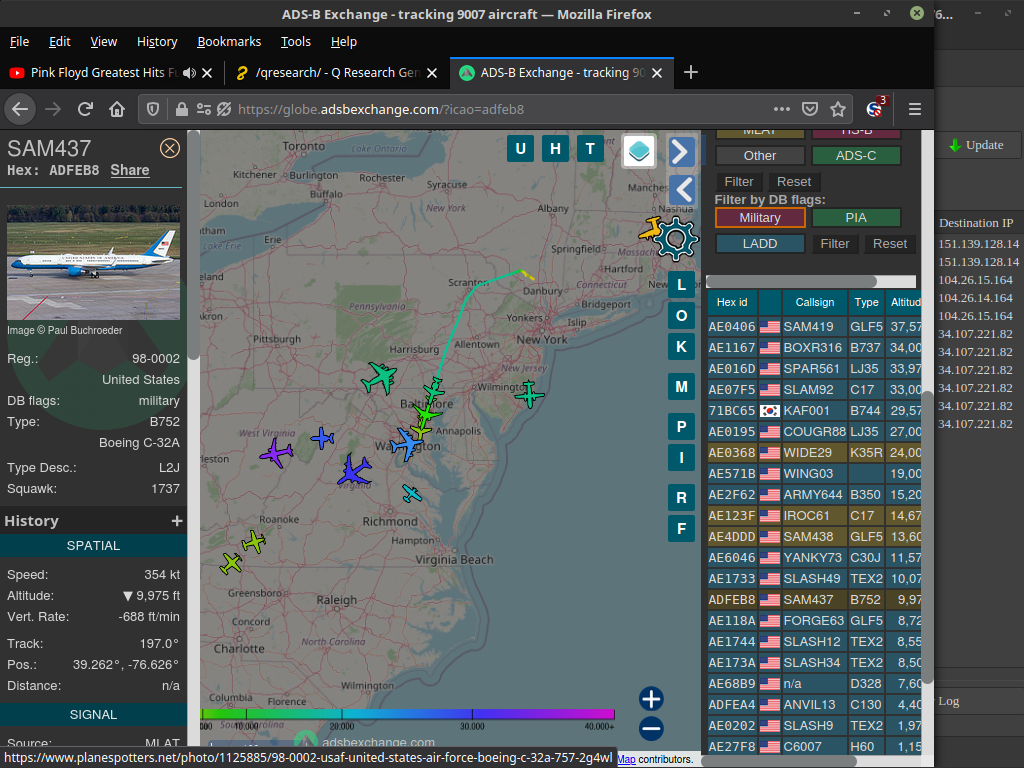Click the T map toggle button
This screenshot has width=1024, height=768.
click(x=590, y=148)
